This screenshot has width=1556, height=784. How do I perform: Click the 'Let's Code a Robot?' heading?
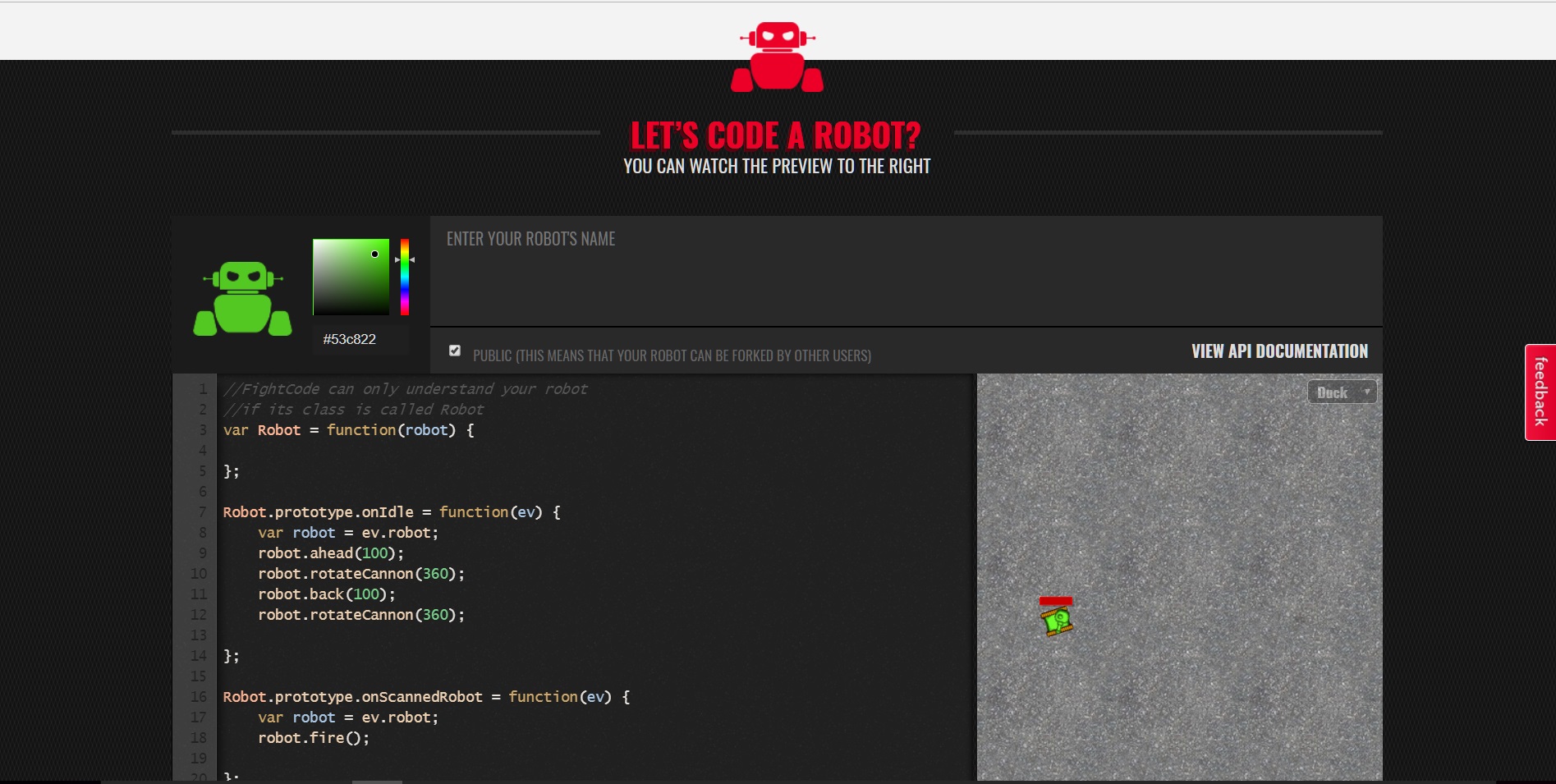pos(776,135)
